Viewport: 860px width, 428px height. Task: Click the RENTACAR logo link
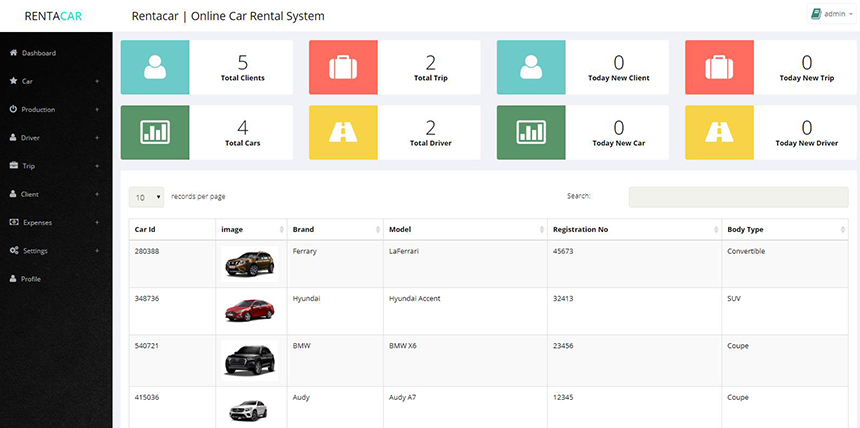55,16
